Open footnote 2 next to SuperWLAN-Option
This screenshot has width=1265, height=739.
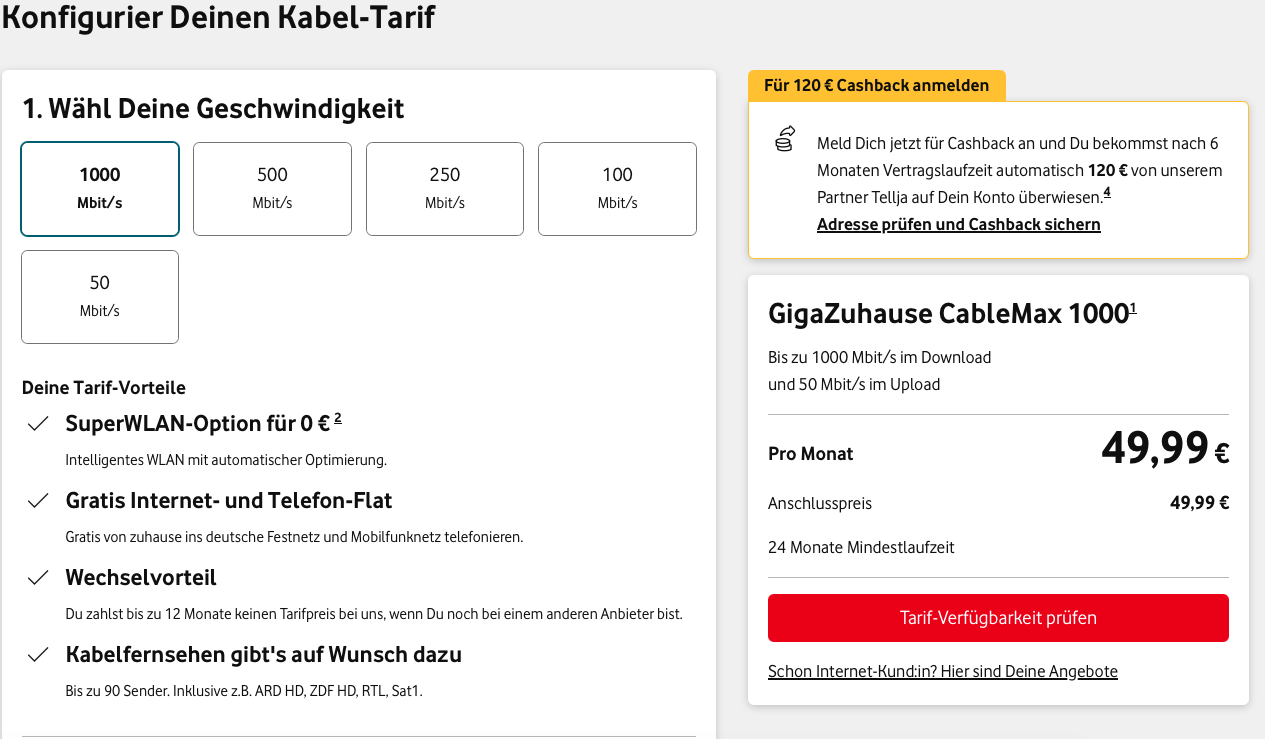(338, 418)
